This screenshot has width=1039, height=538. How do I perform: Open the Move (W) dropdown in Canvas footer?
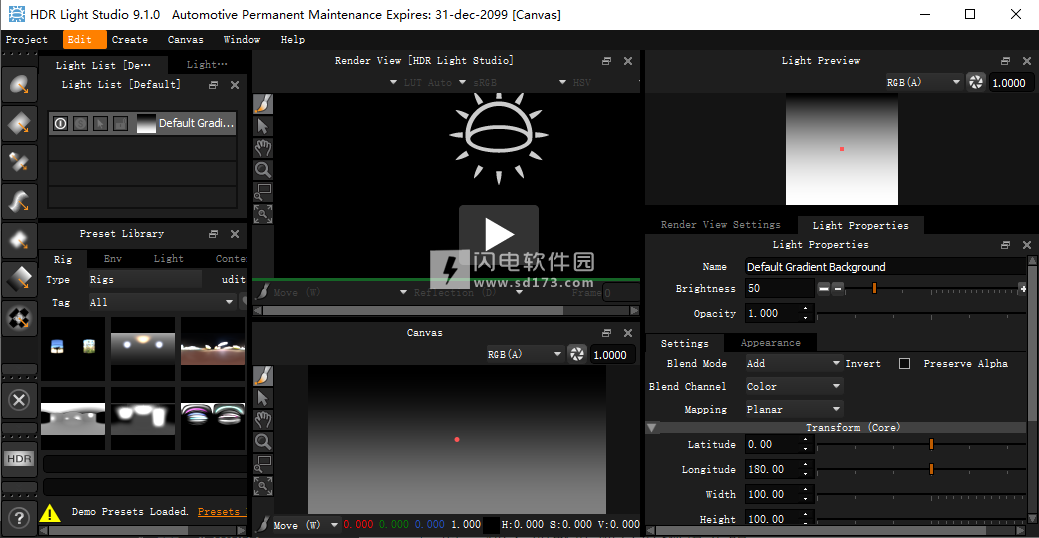tap(307, 525)
